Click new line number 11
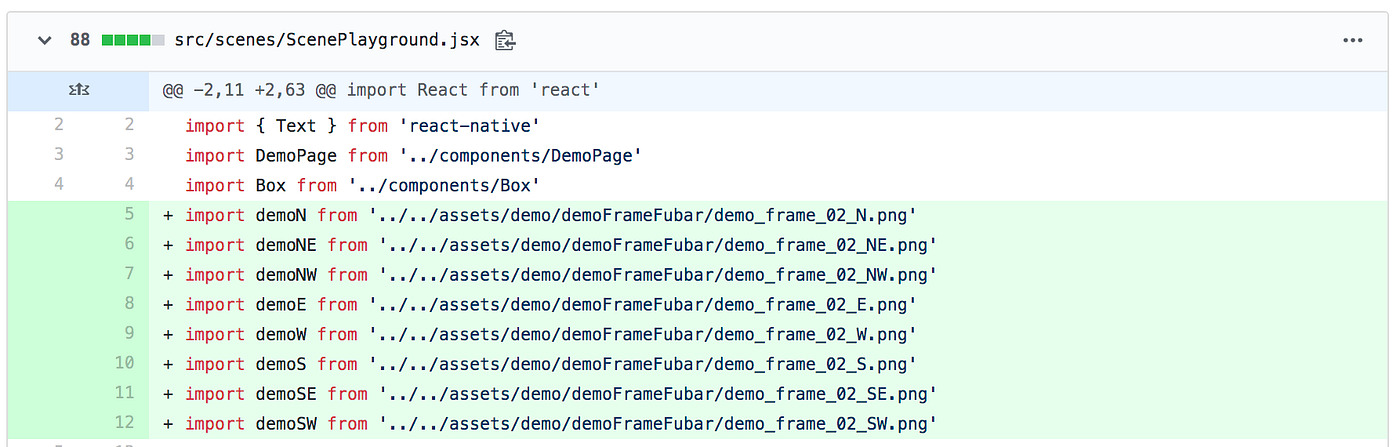 click(124, 394)
